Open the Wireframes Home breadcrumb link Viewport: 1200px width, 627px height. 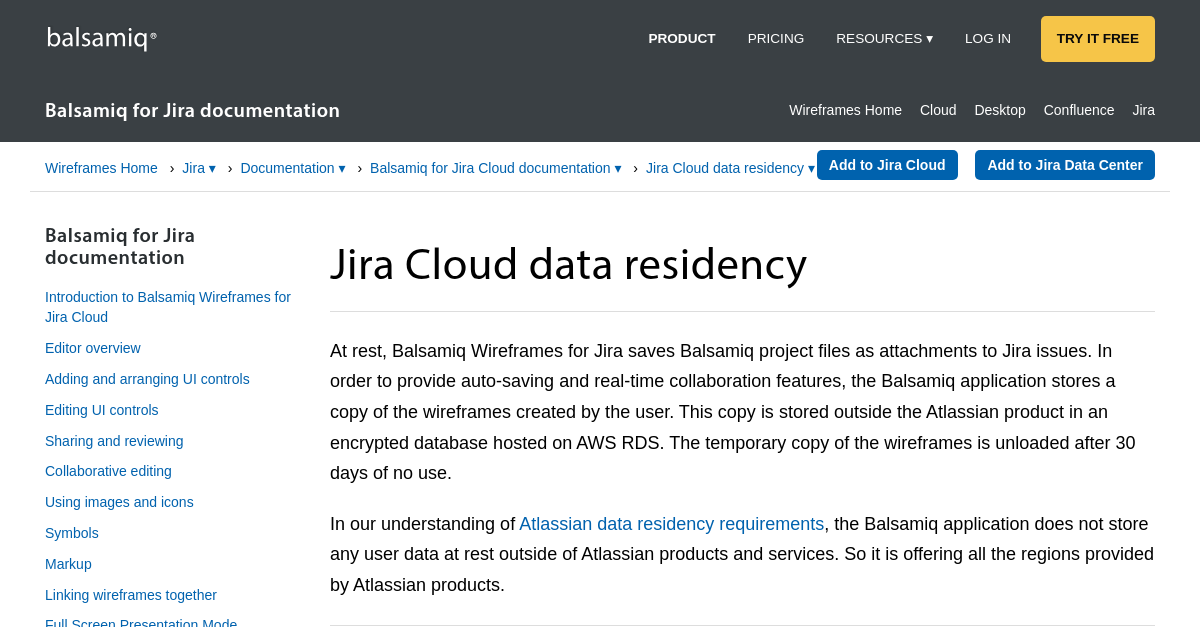101,168
